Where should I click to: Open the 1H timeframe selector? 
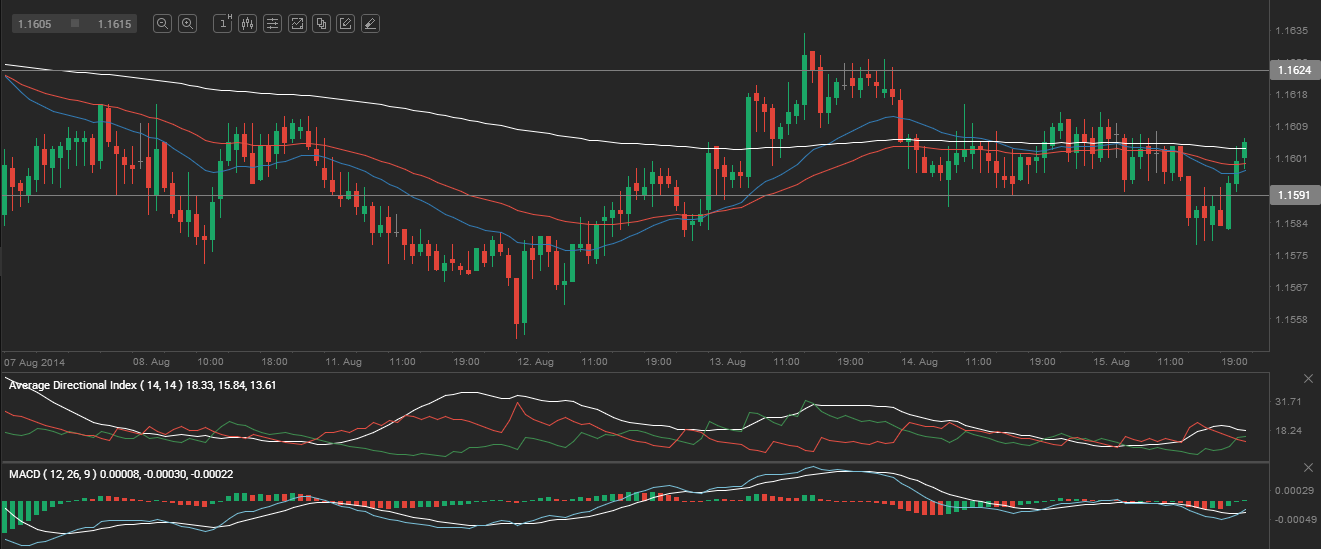coord(224,23)
